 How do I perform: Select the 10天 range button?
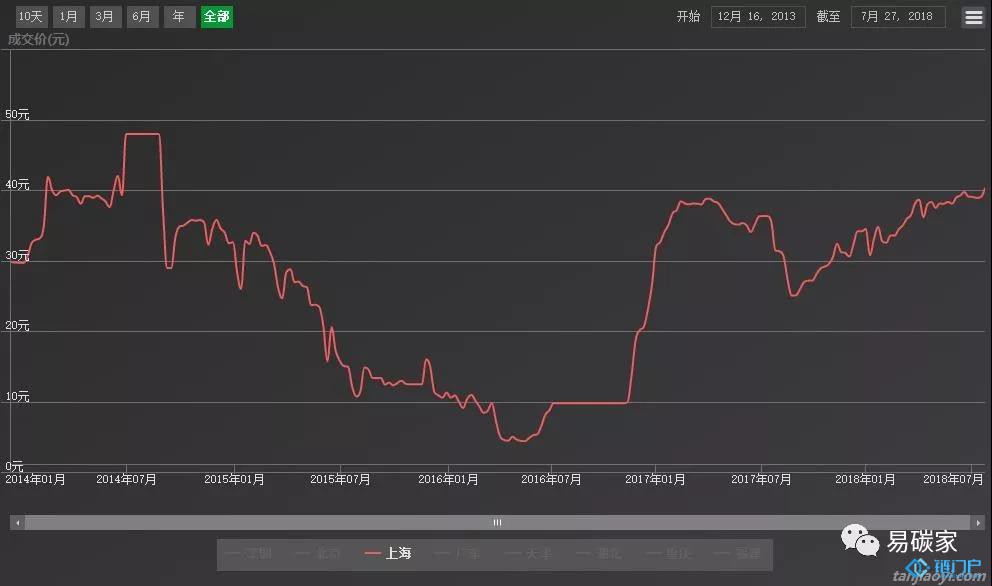point(30,17)
